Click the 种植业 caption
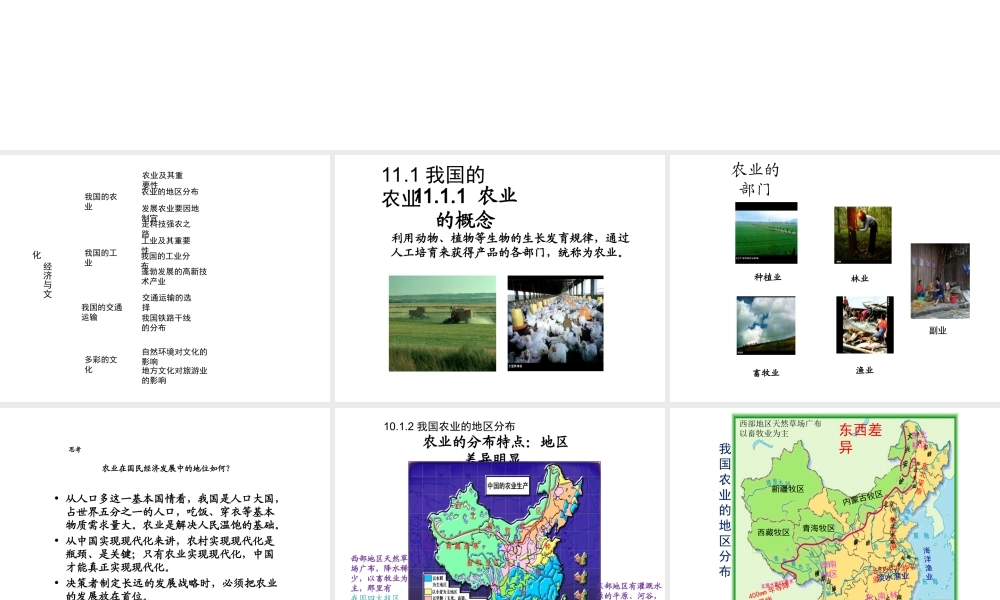Screen dimensions: 1000x600 767,277
